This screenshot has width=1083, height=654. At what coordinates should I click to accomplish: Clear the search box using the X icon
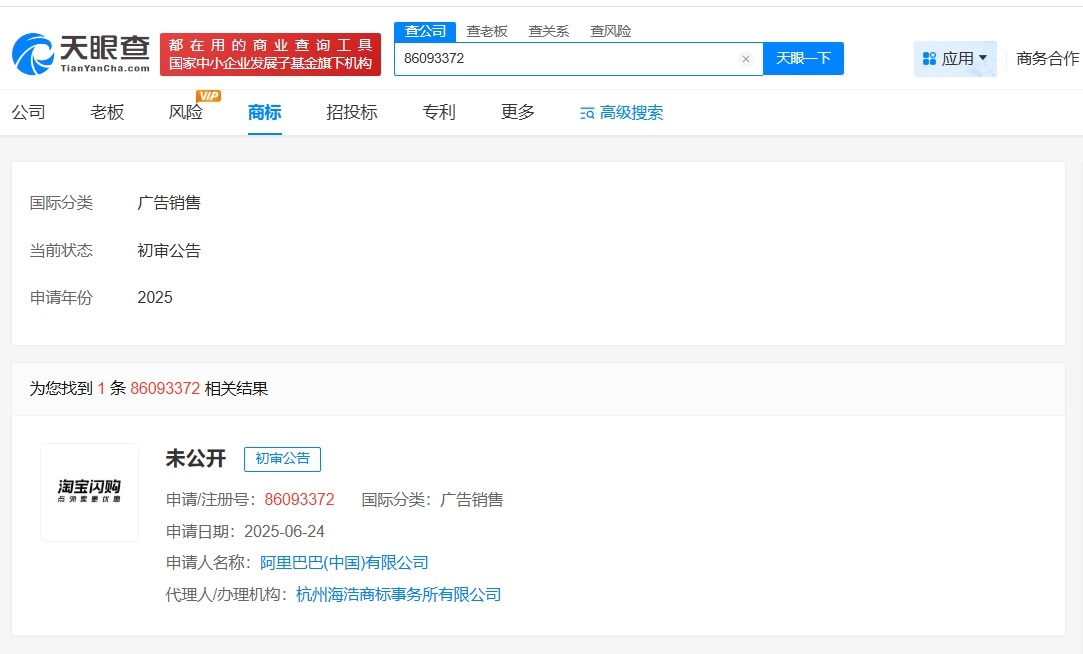click(745, 58)
